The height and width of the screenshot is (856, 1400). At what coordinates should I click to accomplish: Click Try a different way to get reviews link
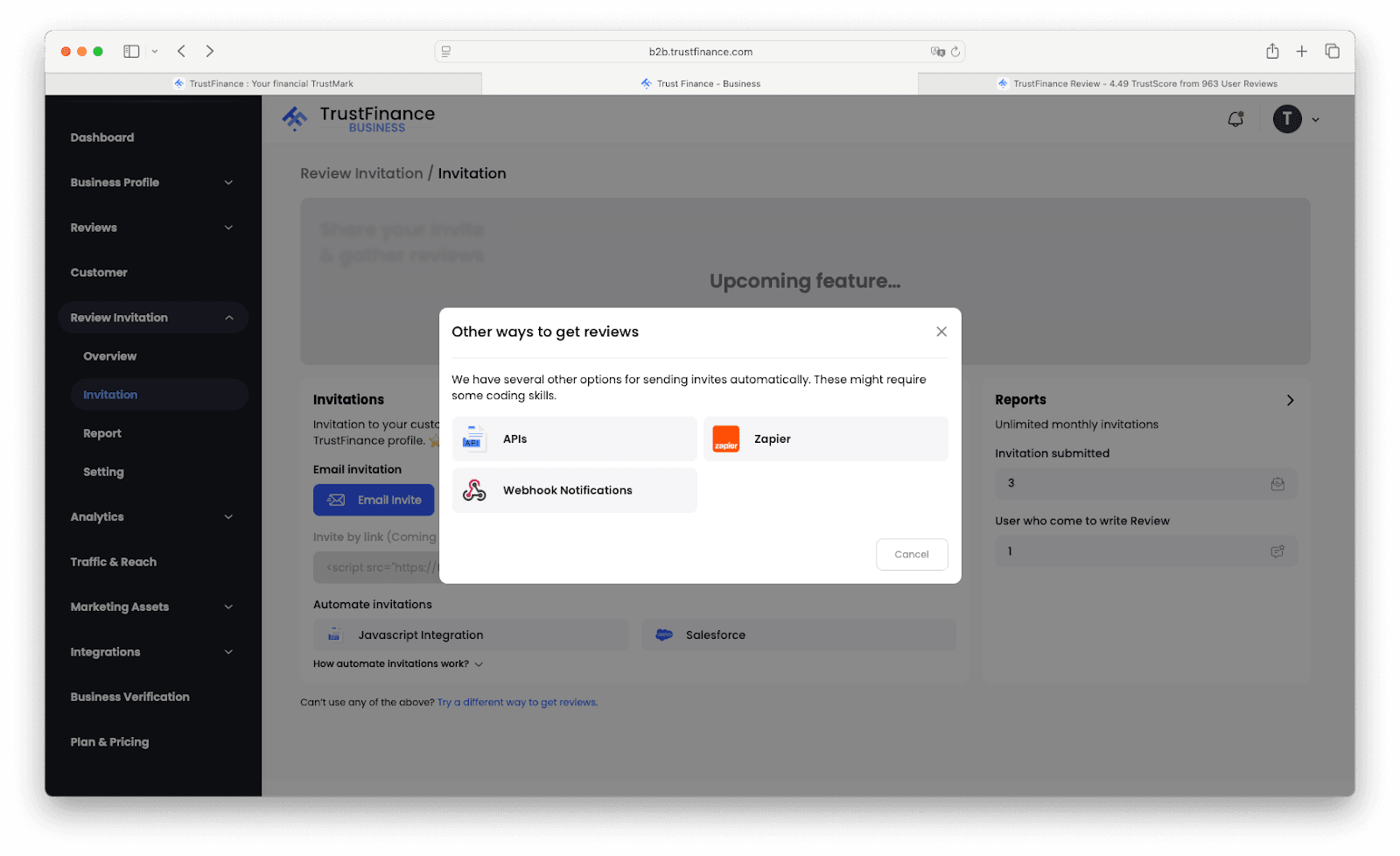coord(517,702)
